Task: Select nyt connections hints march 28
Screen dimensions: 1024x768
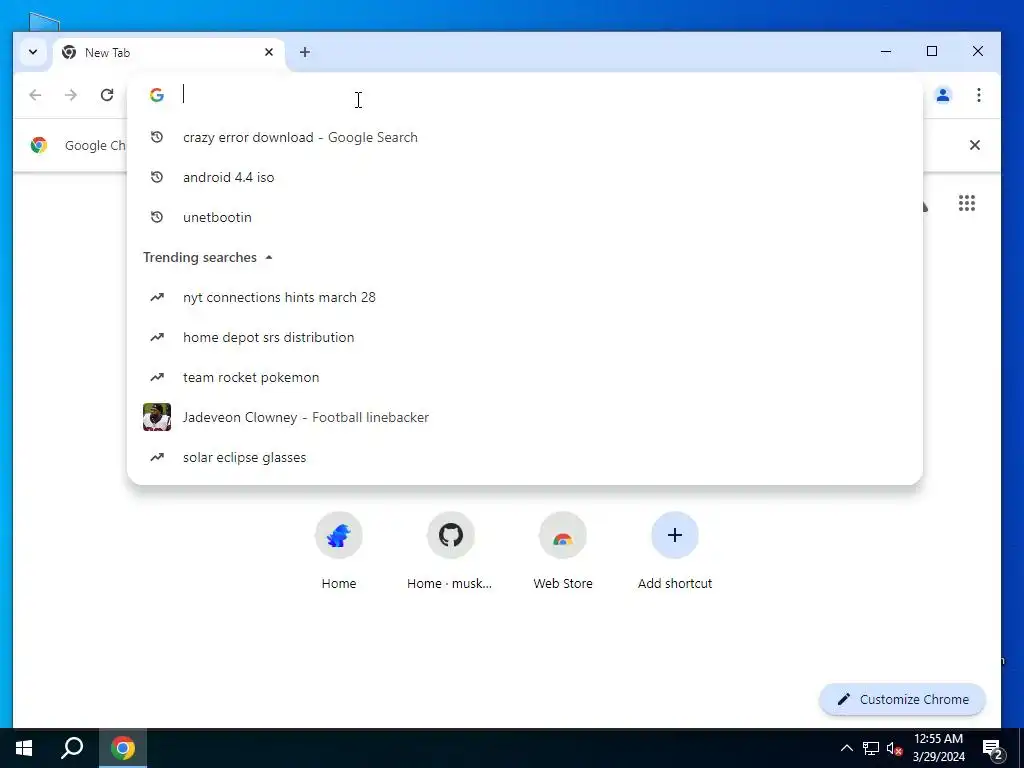Action: point(524,297)
